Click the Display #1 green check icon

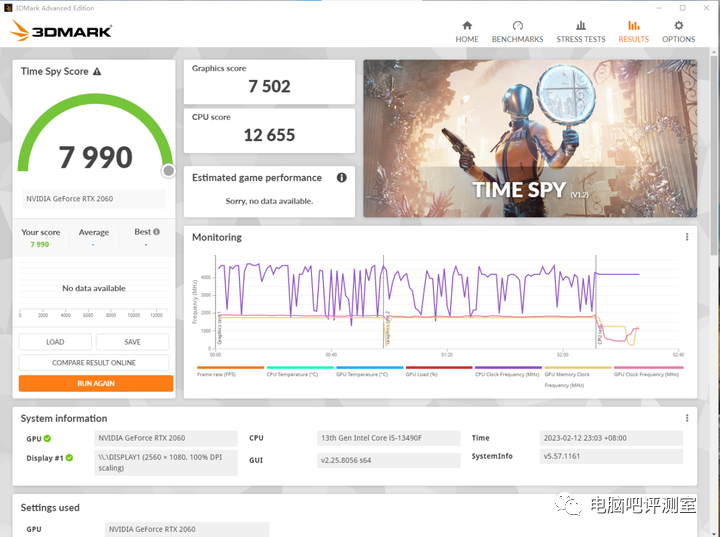click(69, 458)
